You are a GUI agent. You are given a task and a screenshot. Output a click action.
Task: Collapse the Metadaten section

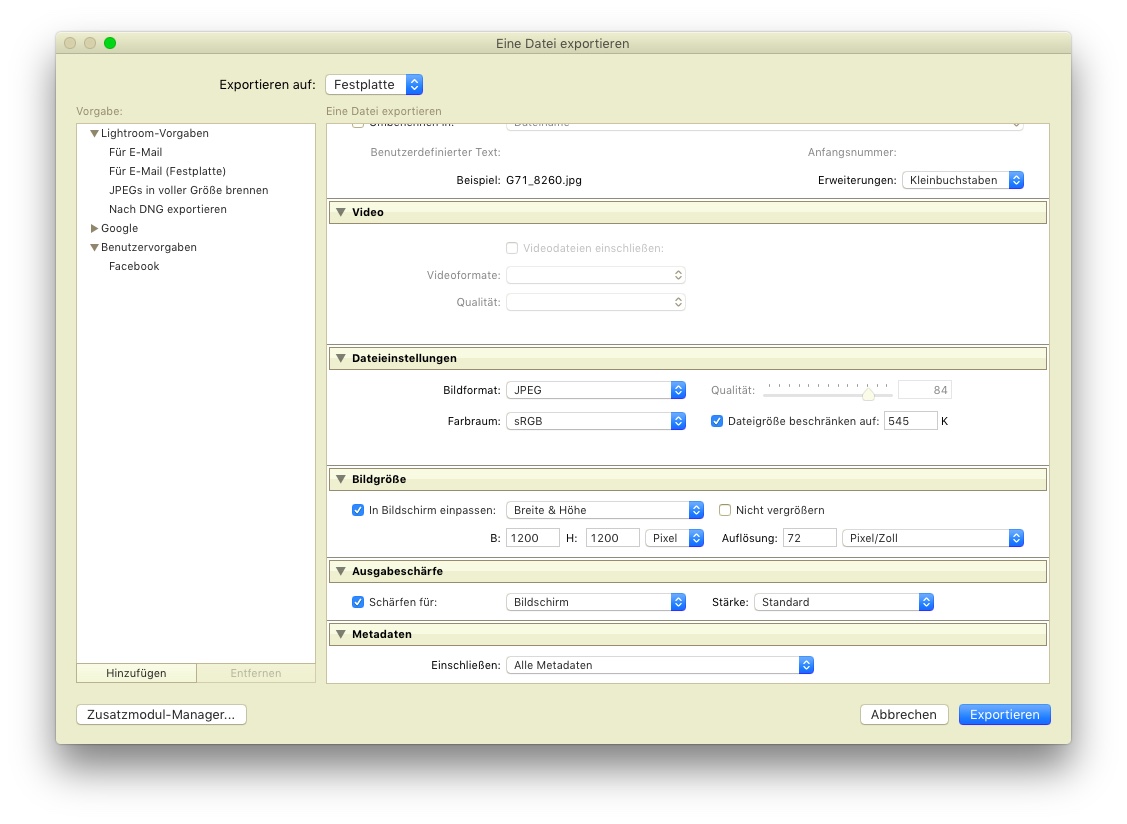341,634
